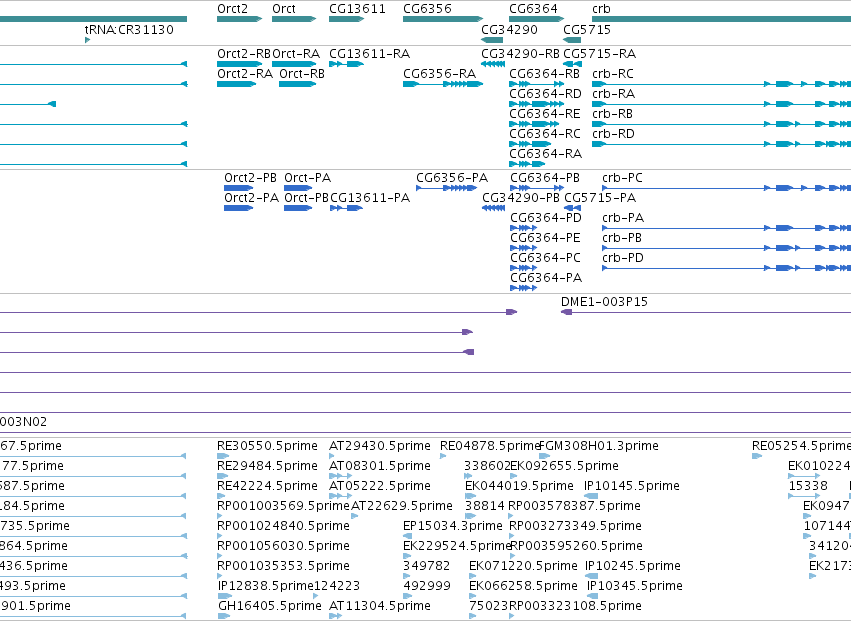
Task: Click transcript Orct2-RA
Action: [245, 74]
